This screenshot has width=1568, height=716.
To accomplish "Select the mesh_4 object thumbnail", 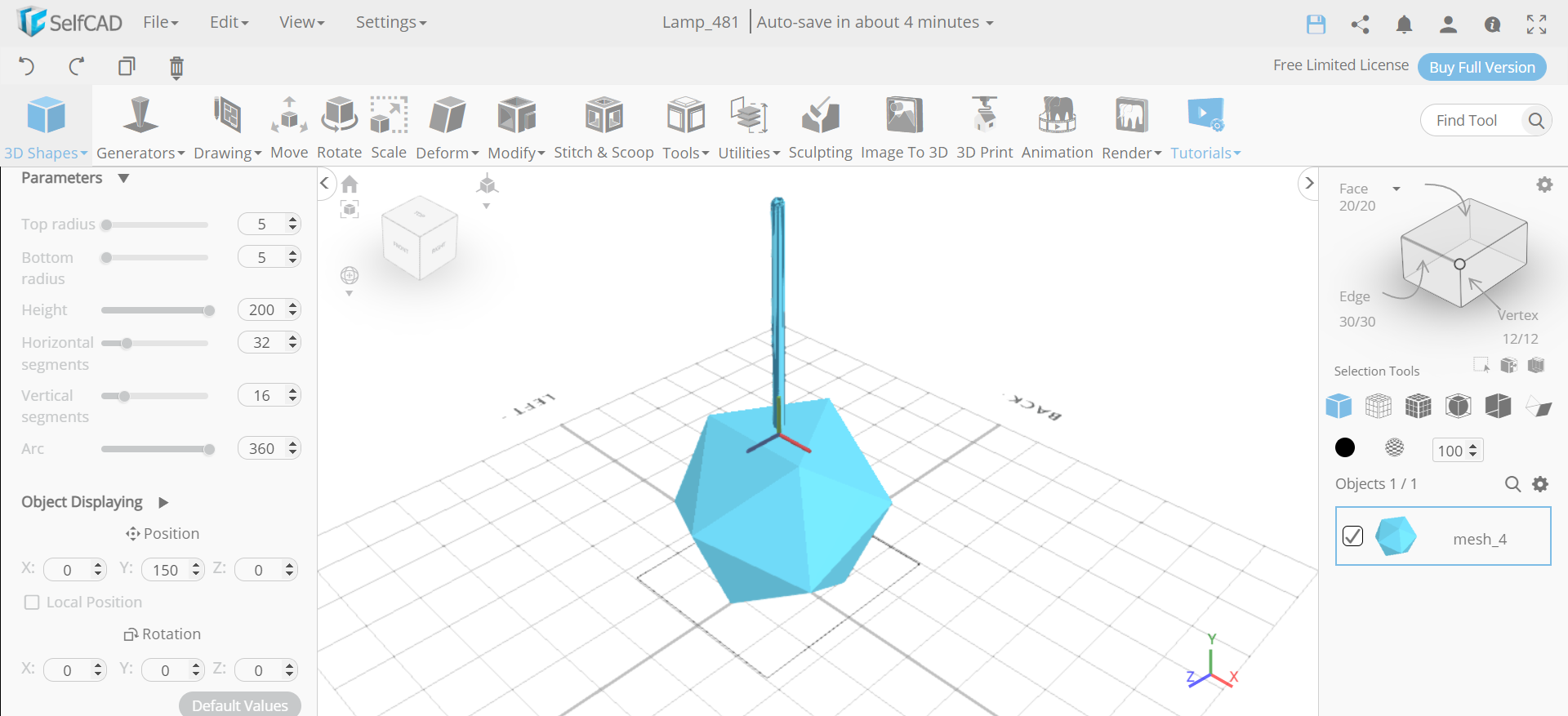I will coord(1396,536).
